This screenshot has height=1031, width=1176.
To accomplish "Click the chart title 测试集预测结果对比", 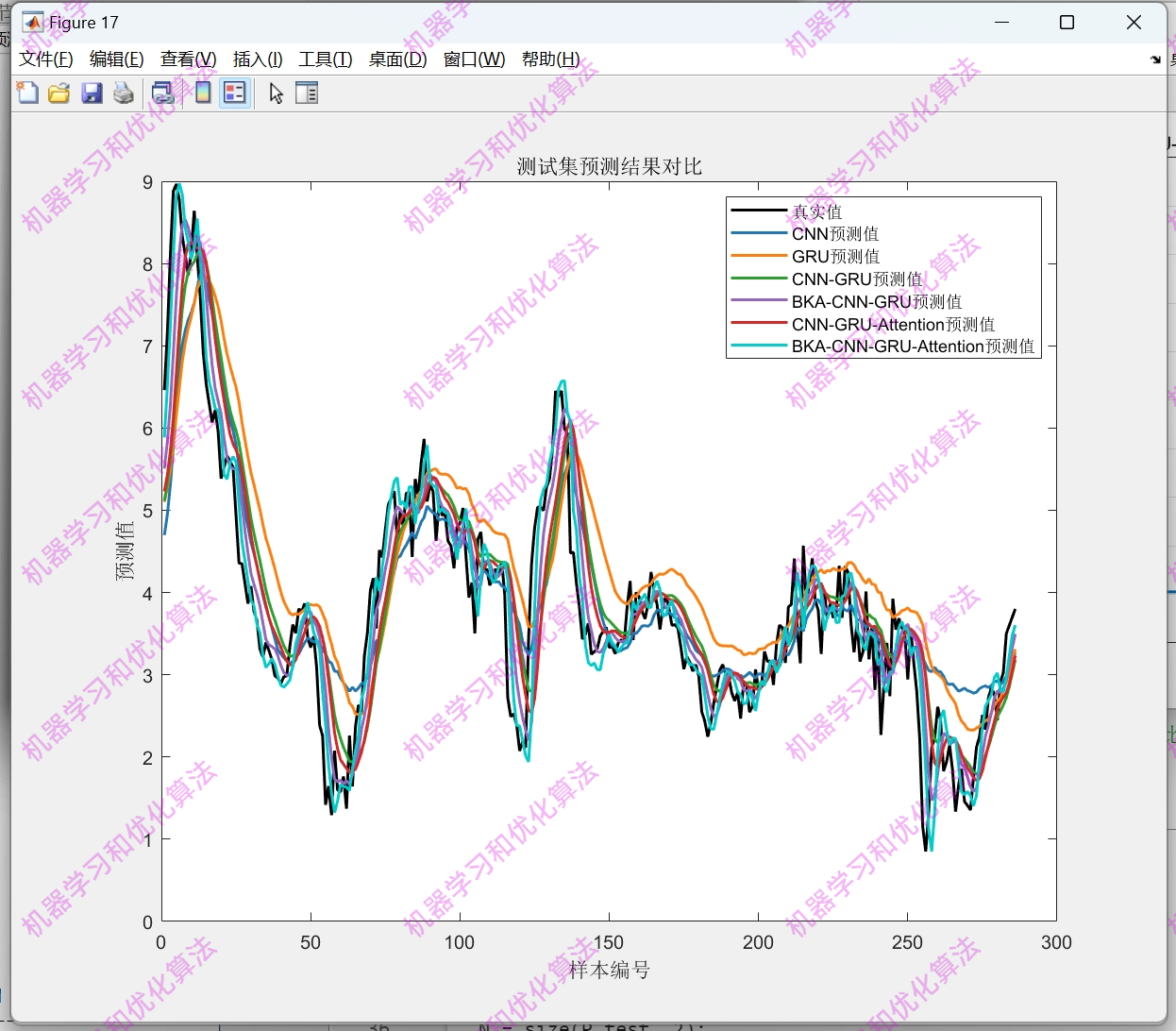I will 610,167.
